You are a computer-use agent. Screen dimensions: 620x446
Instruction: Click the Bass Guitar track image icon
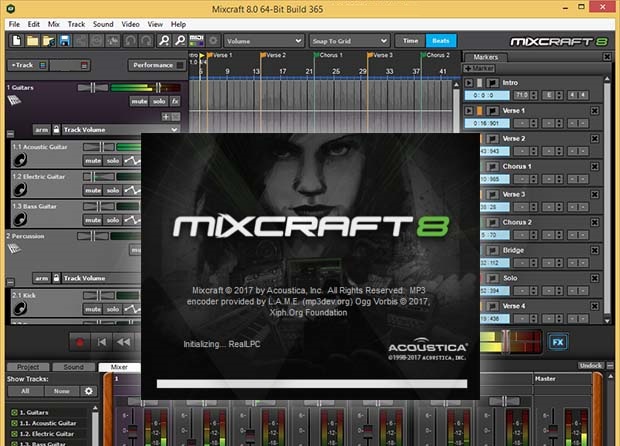point(20,219)
